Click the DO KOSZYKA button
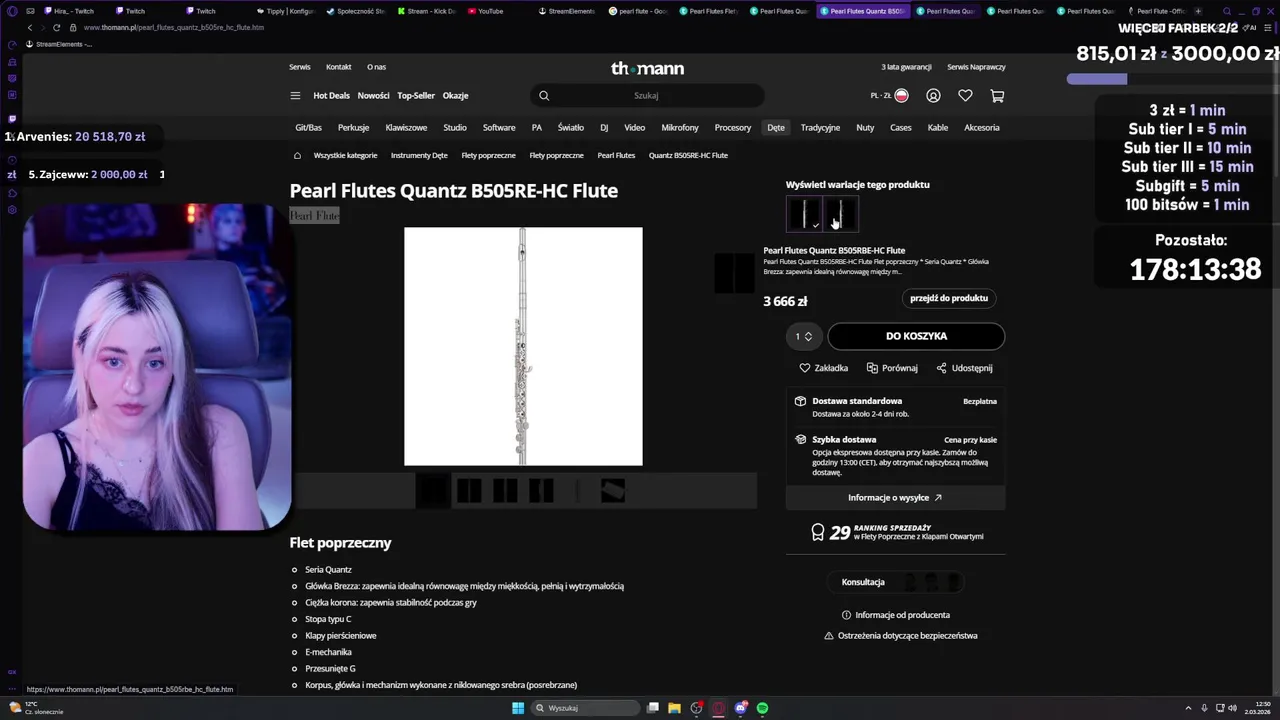The width and height of the screenshot is (1280, 720). pos(916,336)
